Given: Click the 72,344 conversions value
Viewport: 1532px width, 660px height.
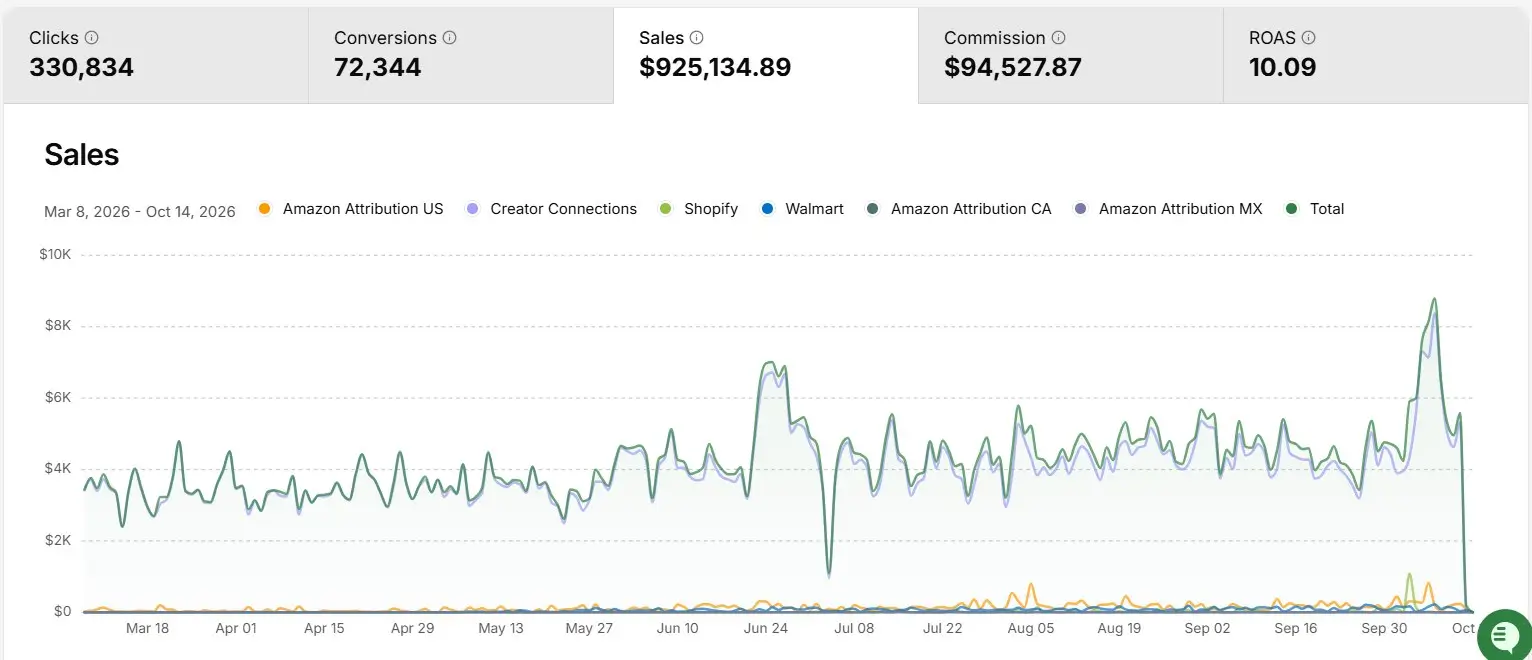Looking at the screenshot, I should [378, 67].
